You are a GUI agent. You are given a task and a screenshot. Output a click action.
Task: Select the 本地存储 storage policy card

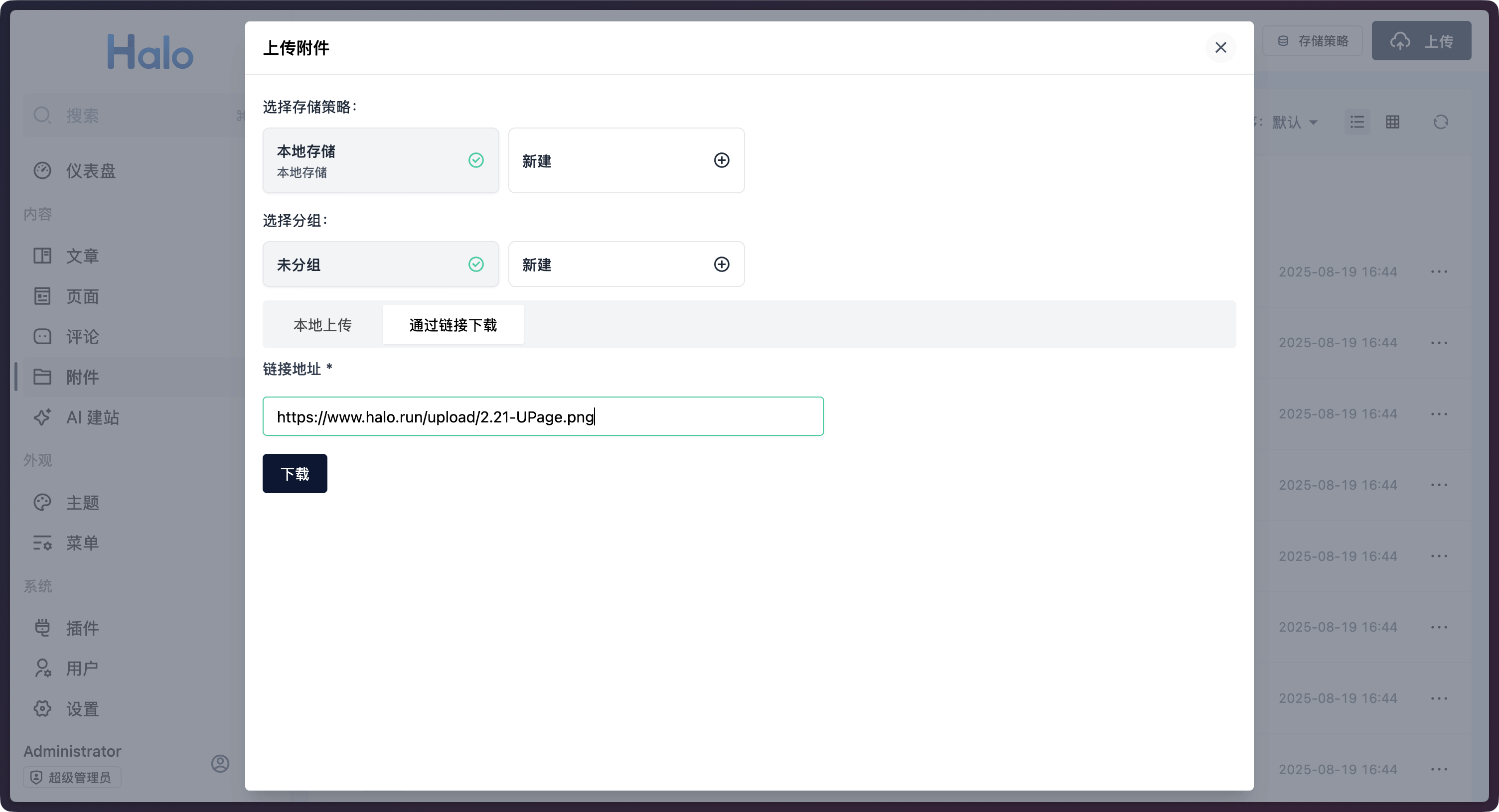pyautogui.click(x=381, y=160)
